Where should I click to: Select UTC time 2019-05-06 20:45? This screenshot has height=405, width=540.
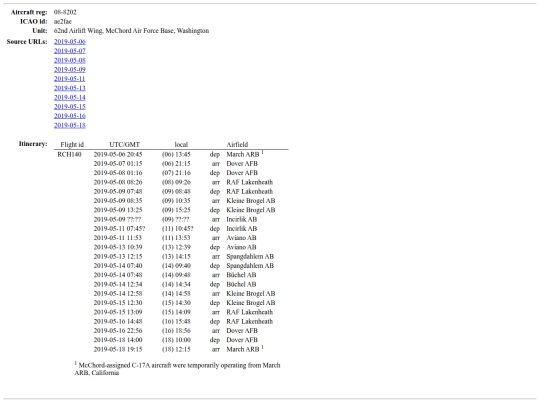[x=118, y=154]
